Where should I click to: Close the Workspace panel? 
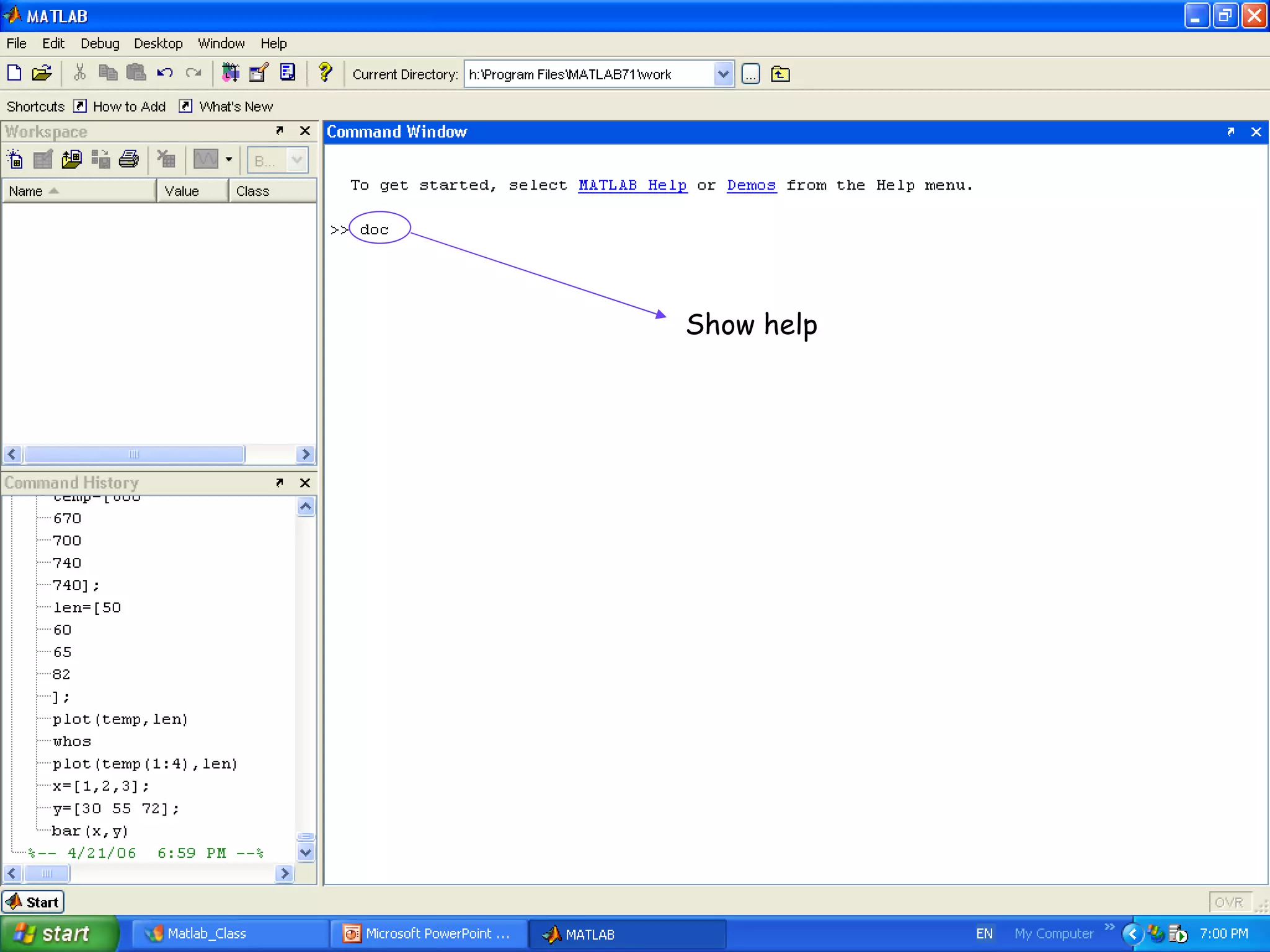tap(304, 131)
